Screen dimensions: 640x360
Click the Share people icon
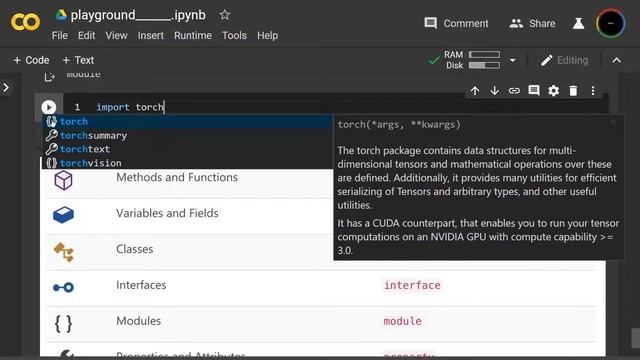[516, 23]
